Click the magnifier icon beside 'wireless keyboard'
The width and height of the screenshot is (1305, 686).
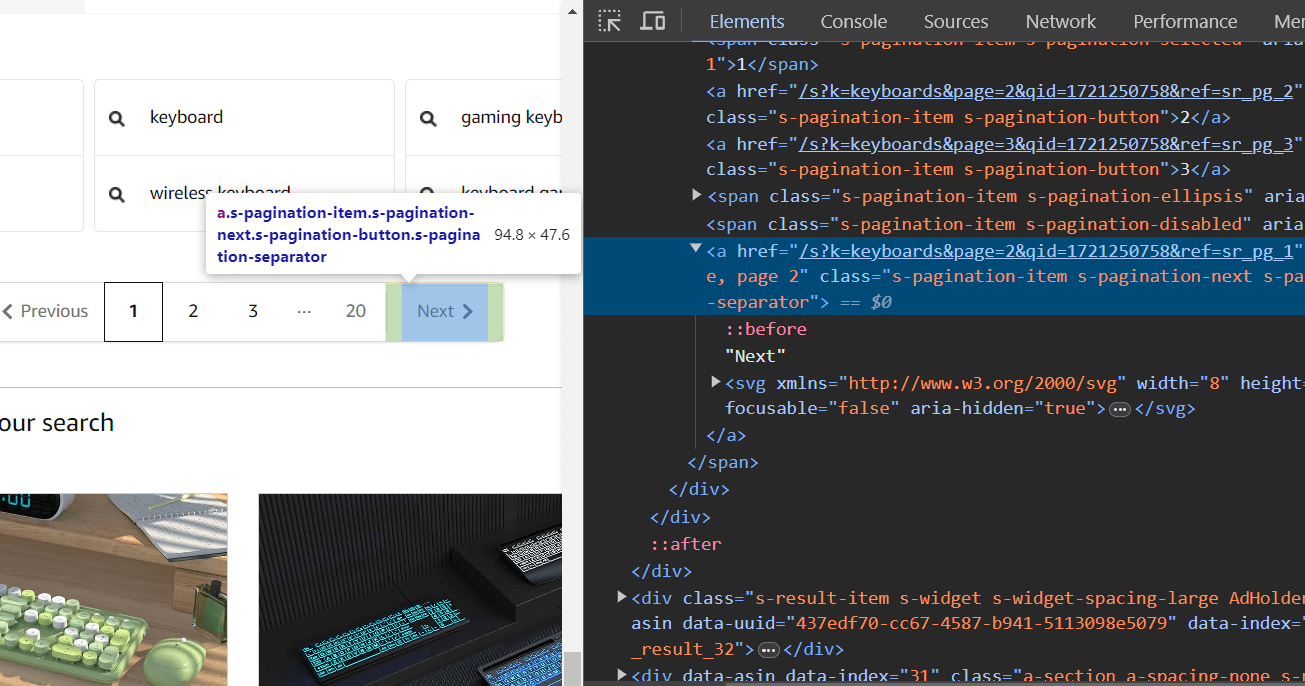coord(117,194)
